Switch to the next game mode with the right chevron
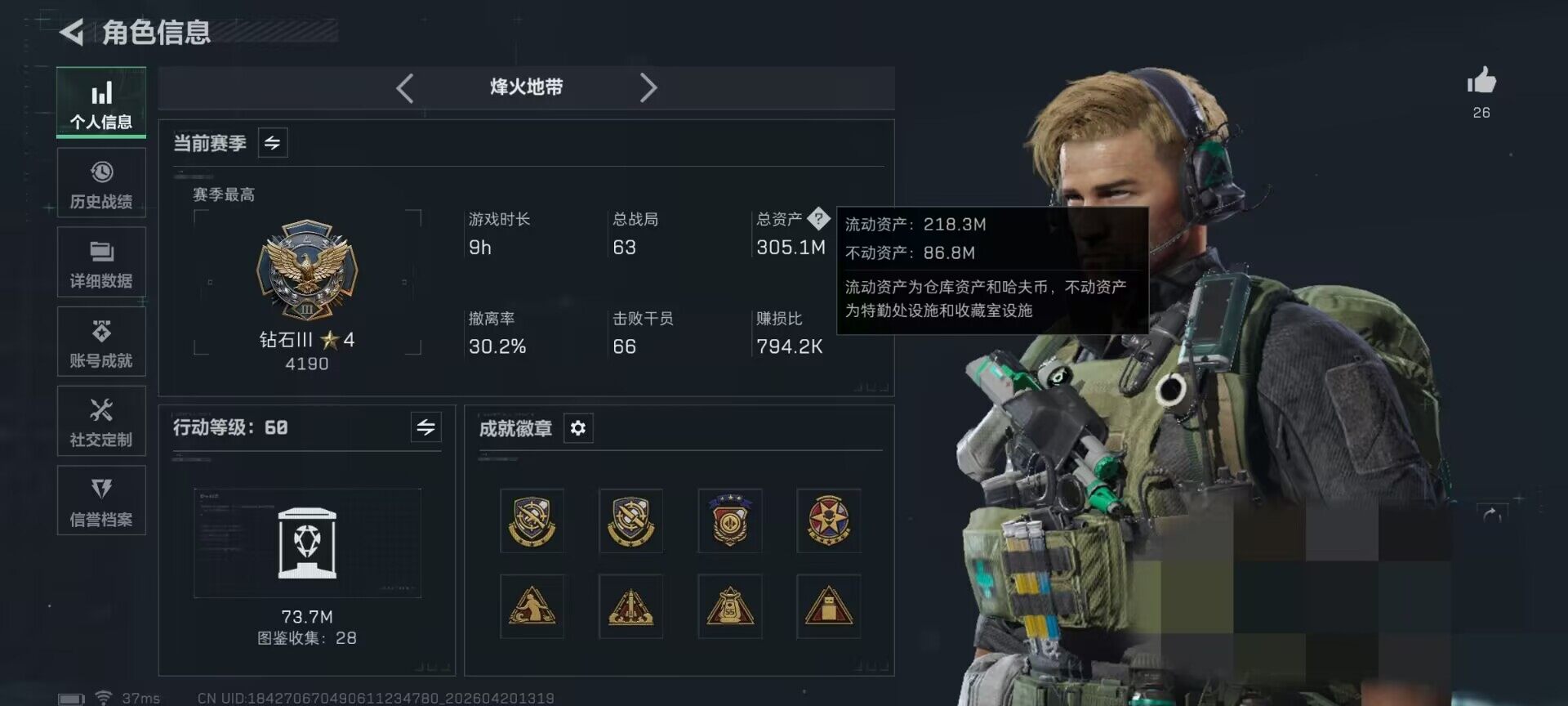This screenshot has height=706, width=1568. point(648,87)
